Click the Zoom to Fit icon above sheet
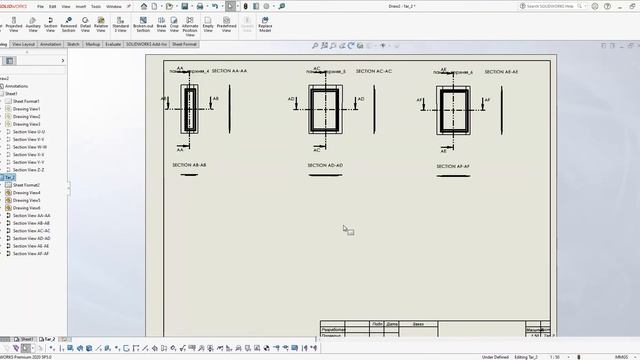The height and width of the screenshot is (360, 640). point(315,46)
